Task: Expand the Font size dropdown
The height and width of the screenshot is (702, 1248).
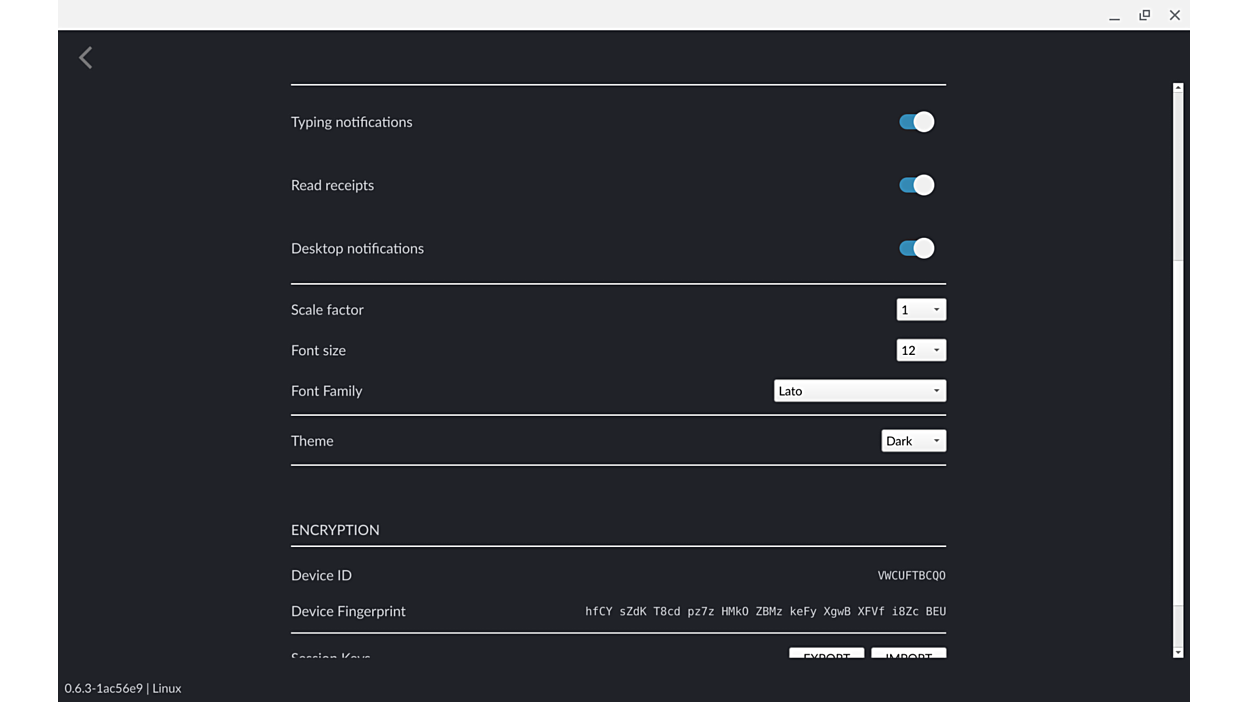Action: point(920,350)
